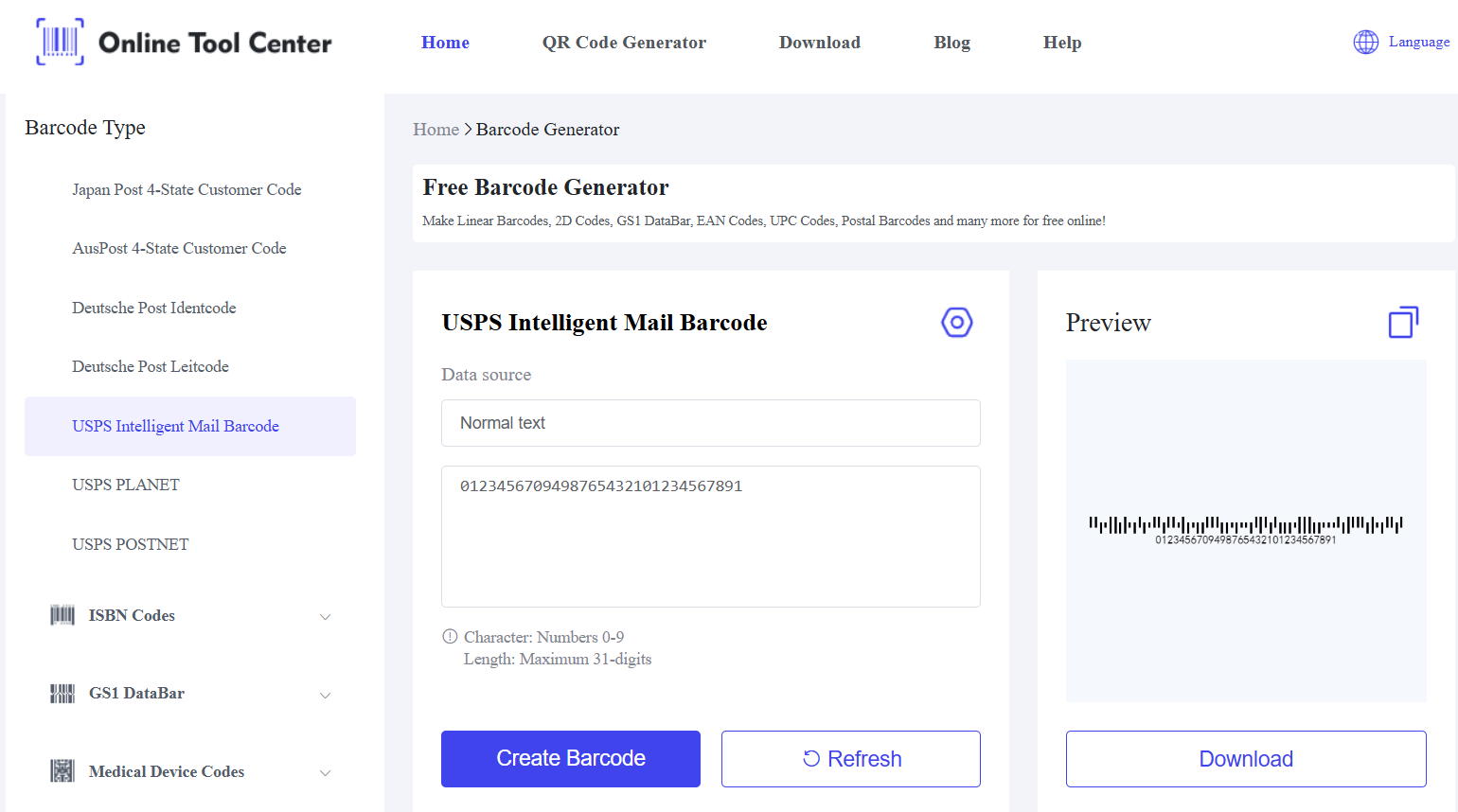This screenshot has height=812, width=1458.
Task: Open the Blog page
Action: (x=951, y=43)
